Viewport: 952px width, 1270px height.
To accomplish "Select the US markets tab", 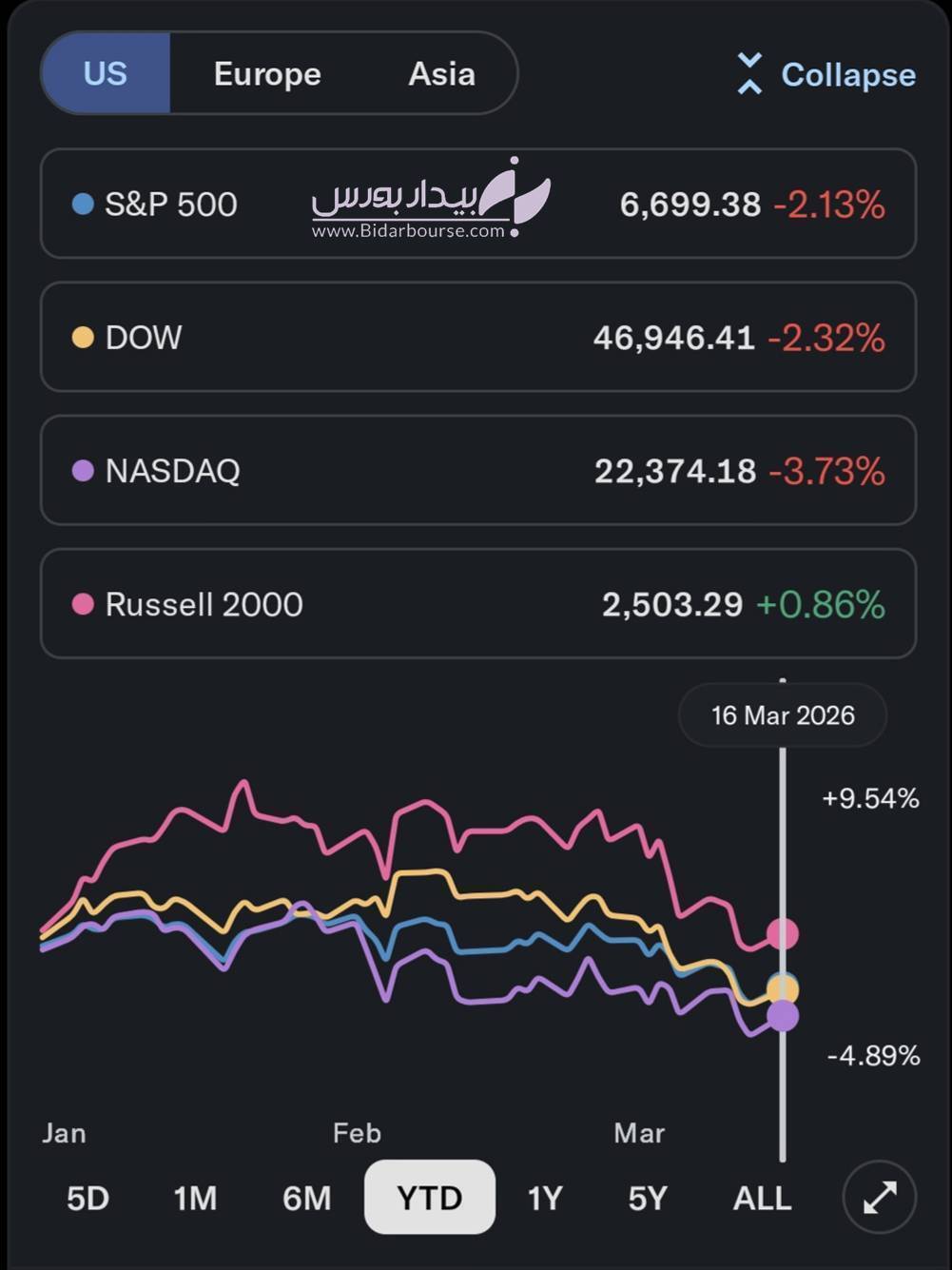I will point(106,74).
